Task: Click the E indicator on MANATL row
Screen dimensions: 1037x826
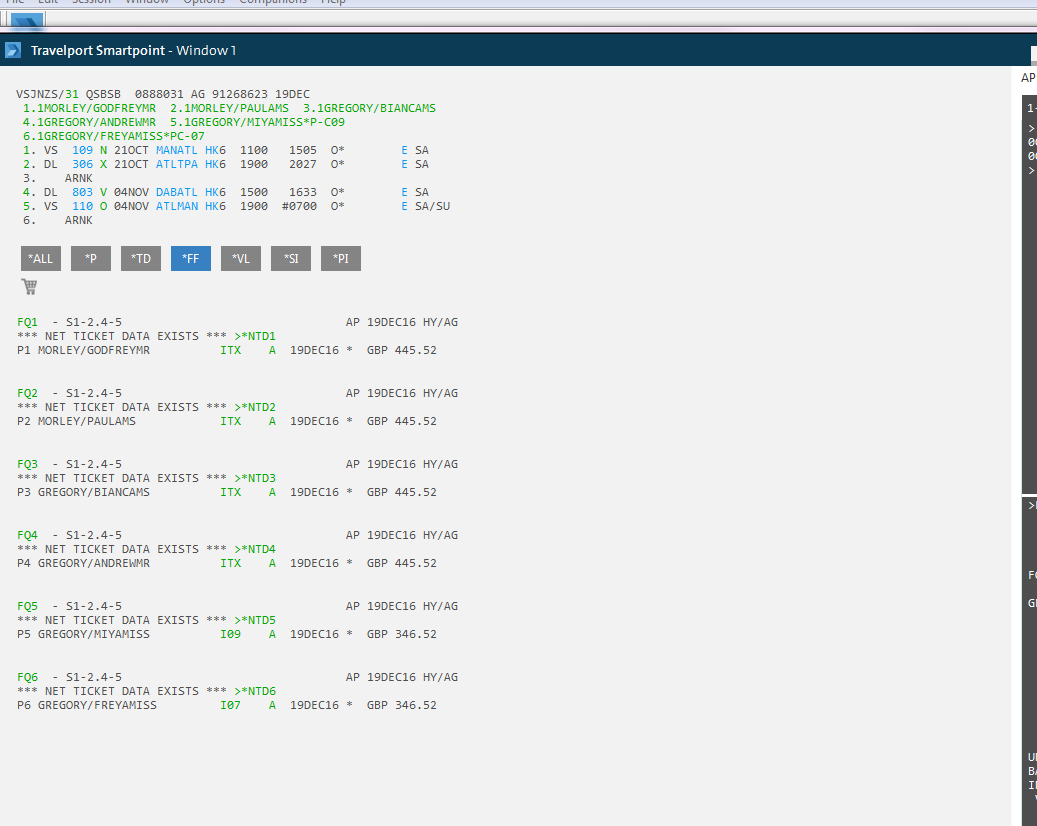Action: tap(404, 150)
